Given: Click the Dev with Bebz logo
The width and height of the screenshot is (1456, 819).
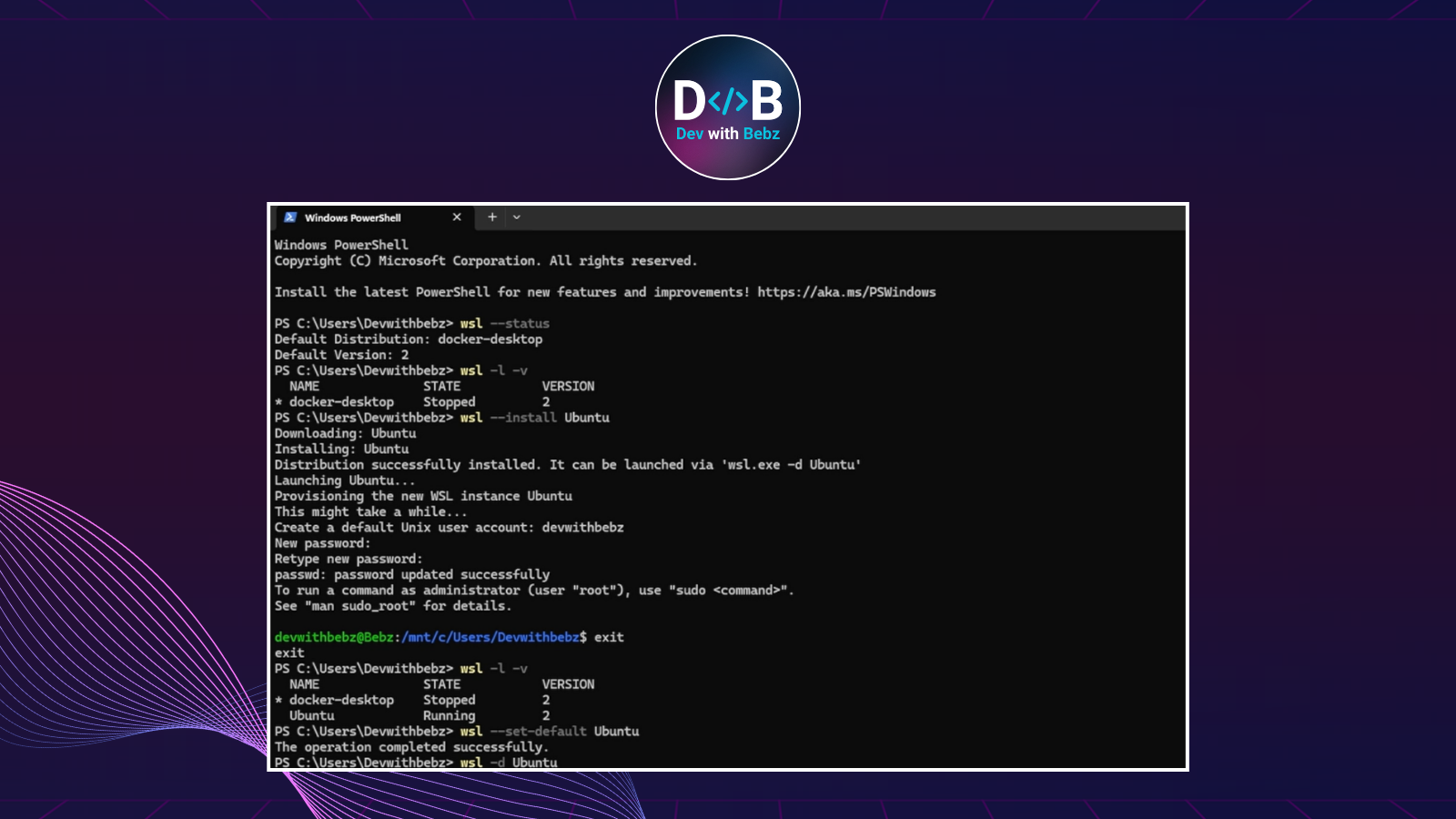Looking at the screenshot, I should [x=728, y=107].
